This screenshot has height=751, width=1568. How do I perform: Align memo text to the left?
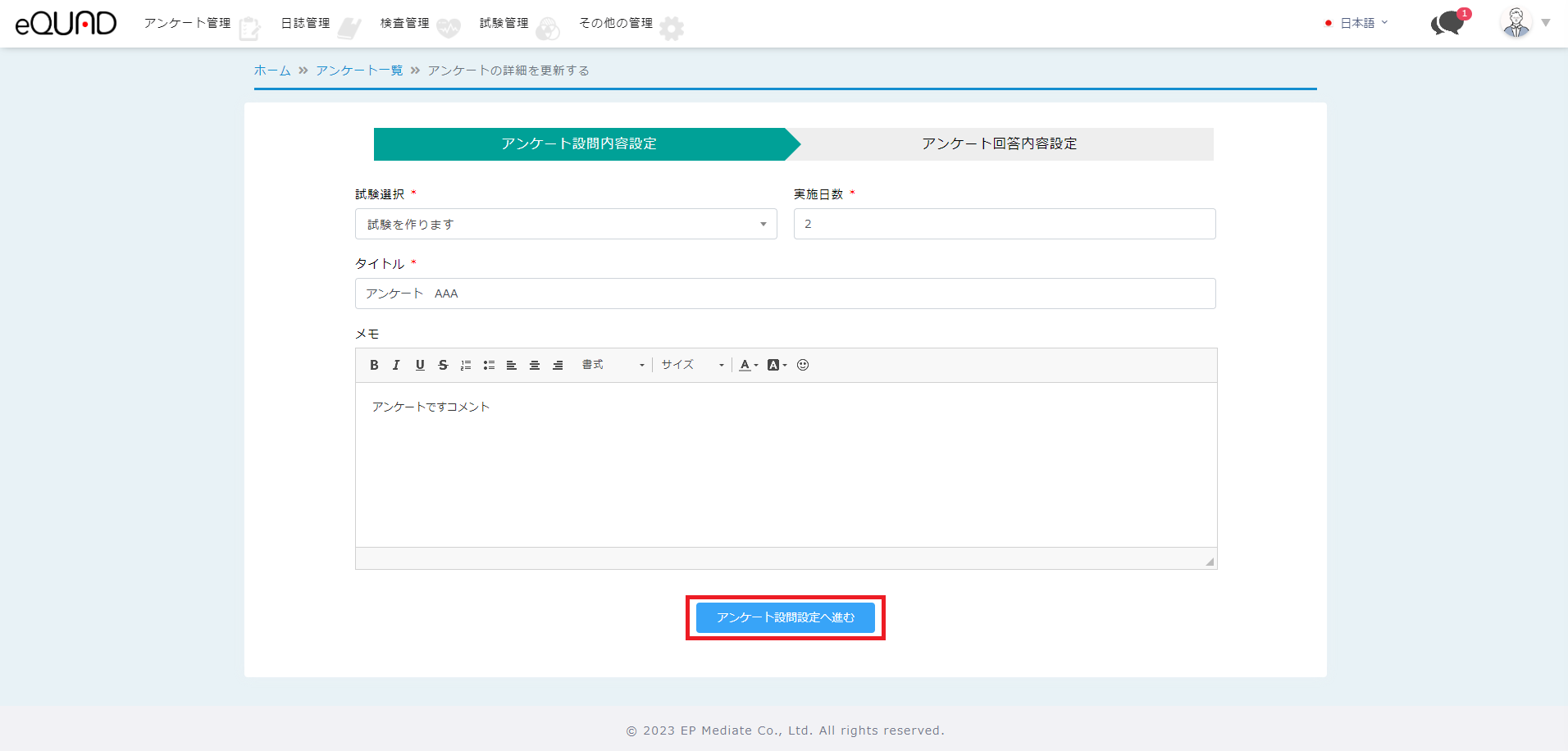(512, 366)
